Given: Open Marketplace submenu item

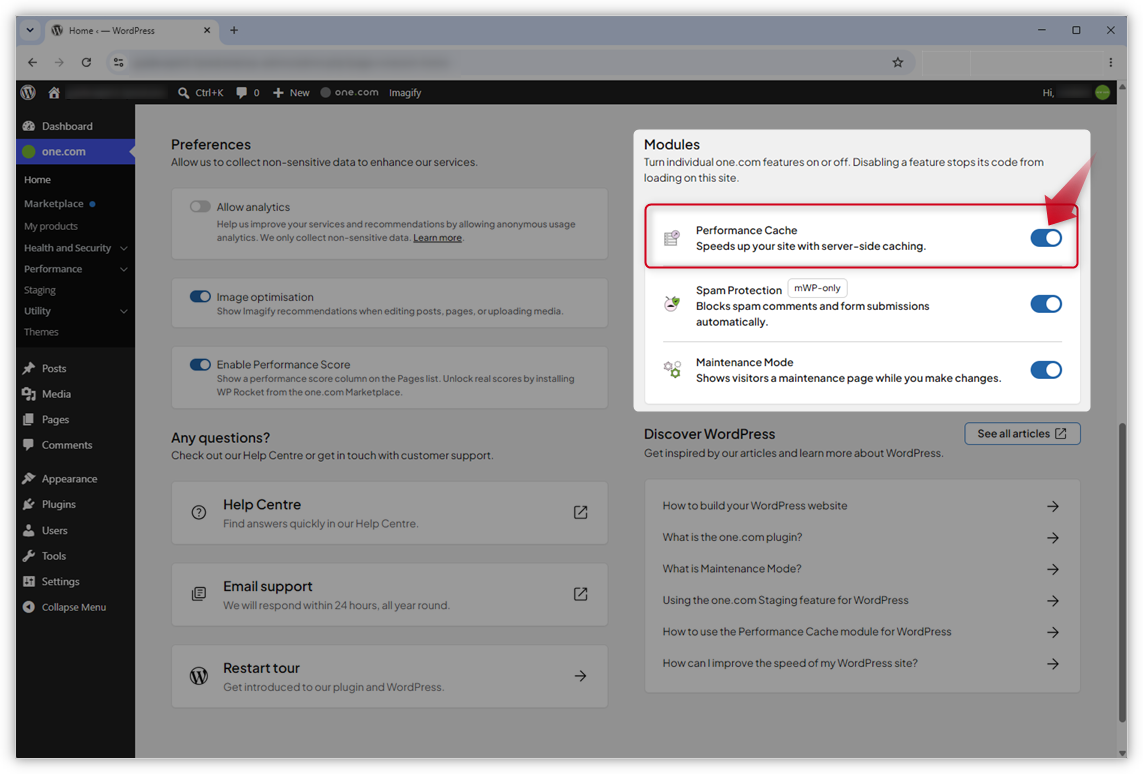Looking at the screenshot, I should pos(53,204).
